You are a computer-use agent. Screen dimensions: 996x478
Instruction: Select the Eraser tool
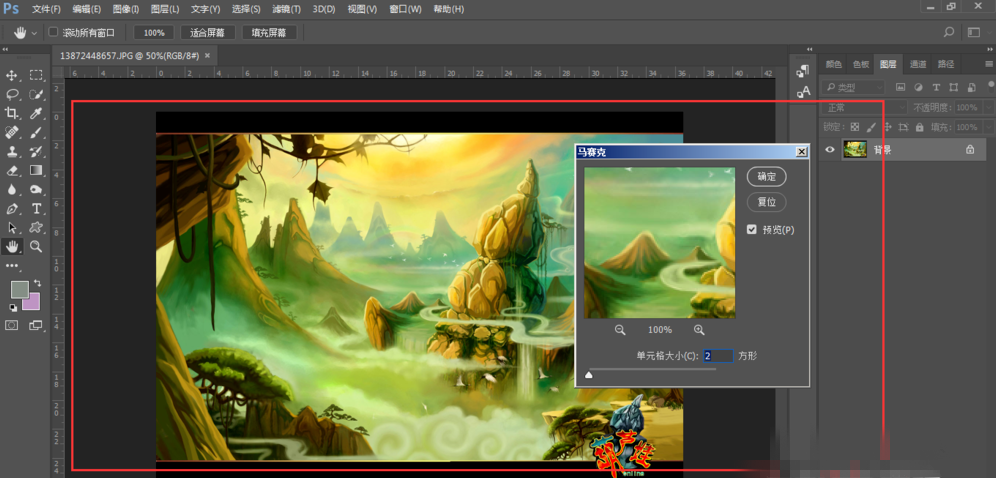coord(12,170)
